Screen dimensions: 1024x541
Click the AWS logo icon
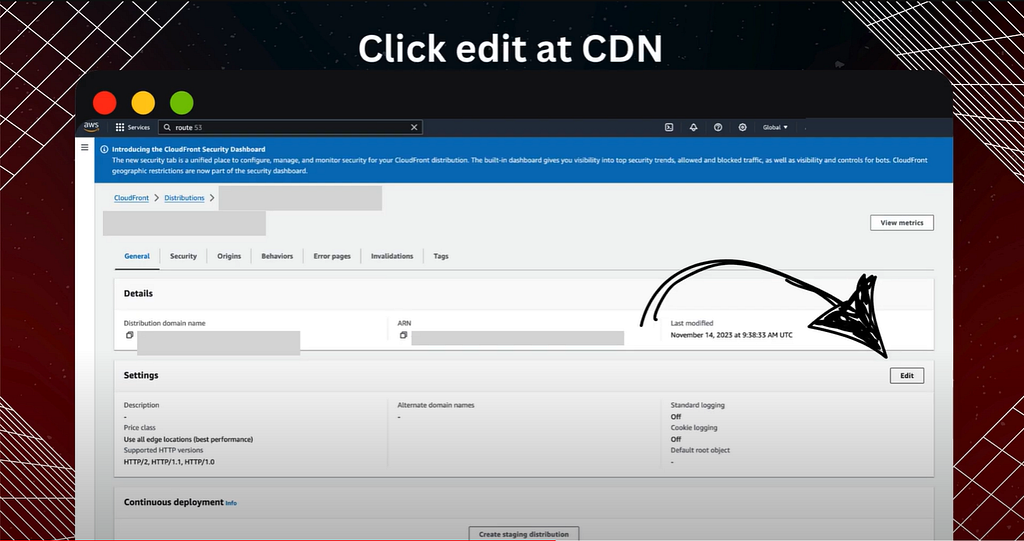click(91, 127)
